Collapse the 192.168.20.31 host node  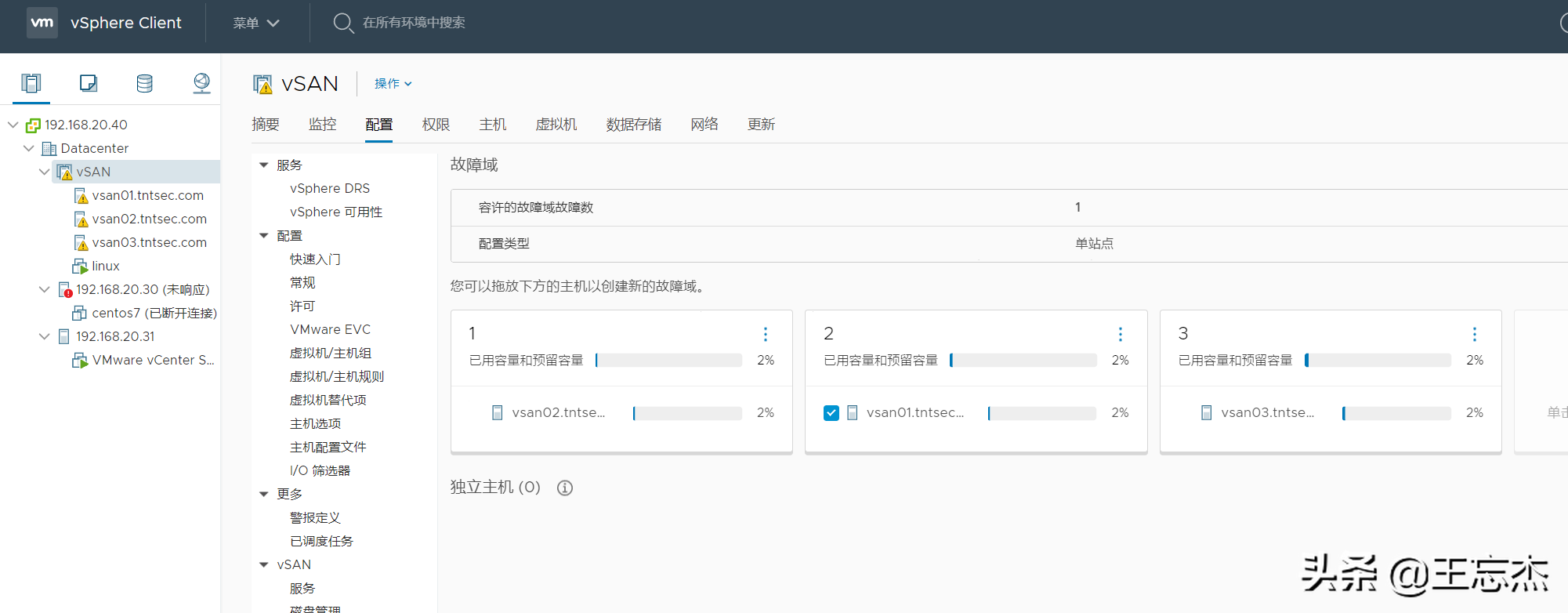tap(45, 336)
